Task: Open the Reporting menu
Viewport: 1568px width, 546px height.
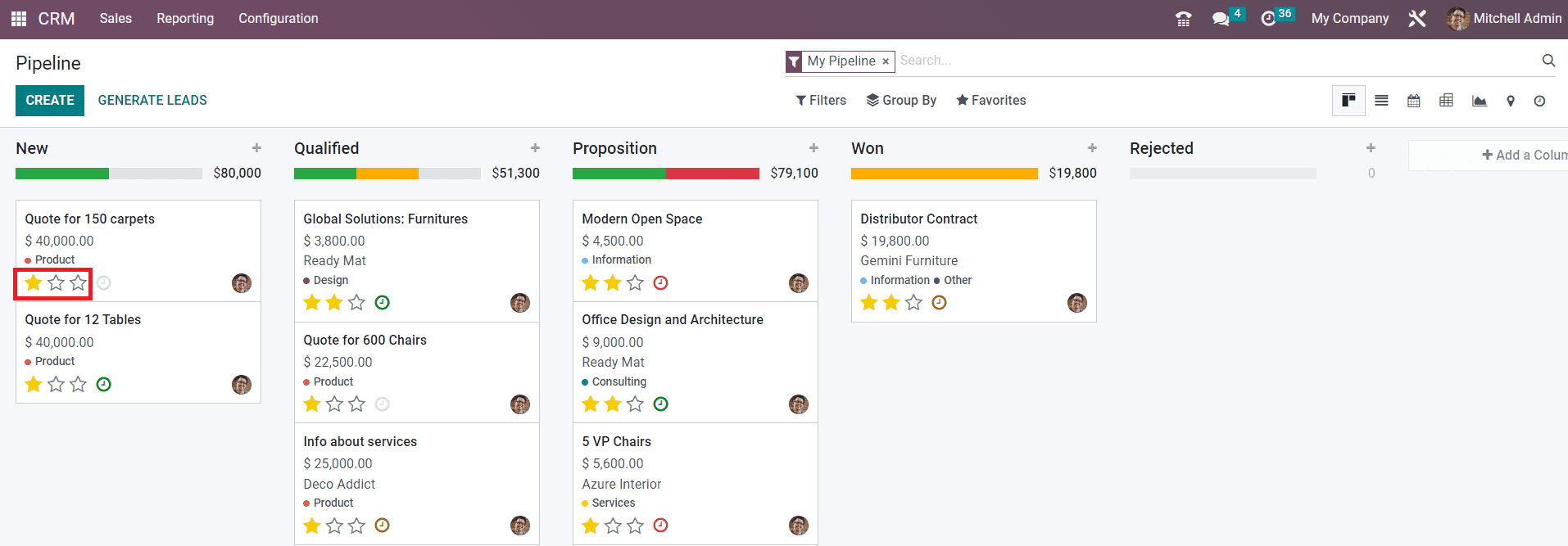Action: [185, 18]
